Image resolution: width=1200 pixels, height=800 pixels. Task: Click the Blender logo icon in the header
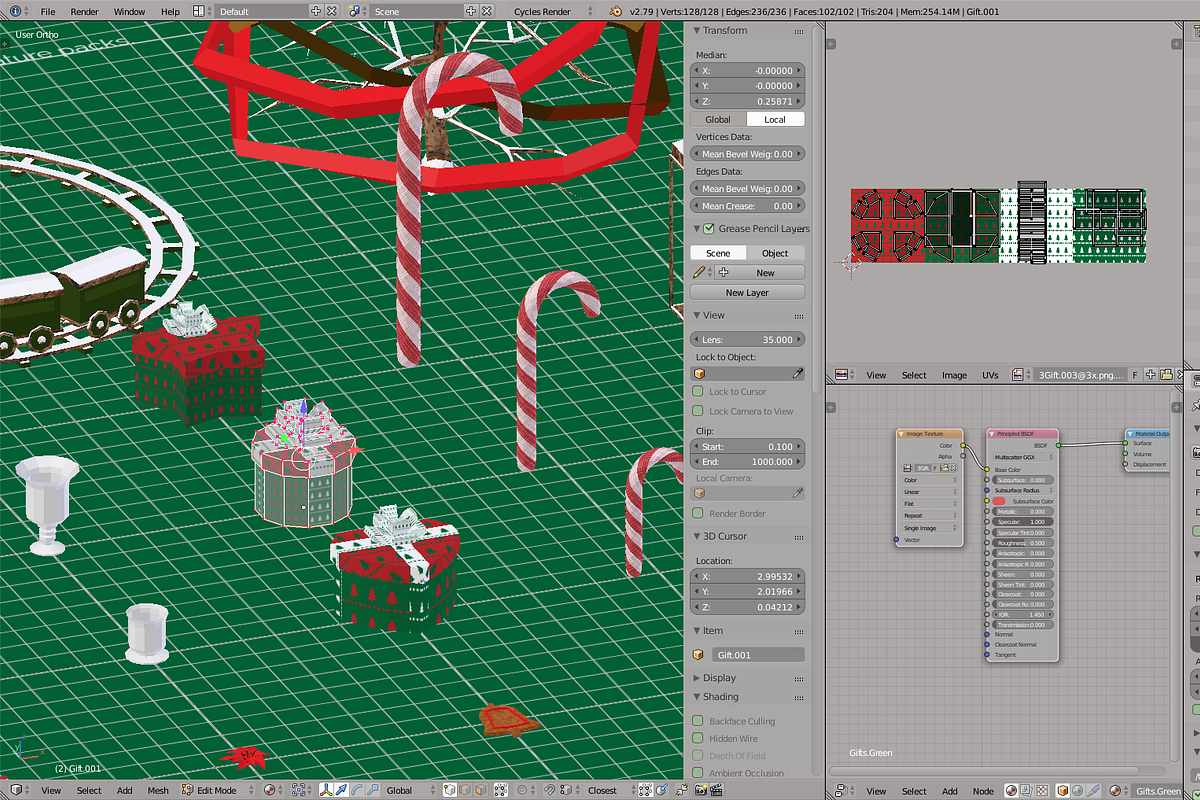click(616, 11)
